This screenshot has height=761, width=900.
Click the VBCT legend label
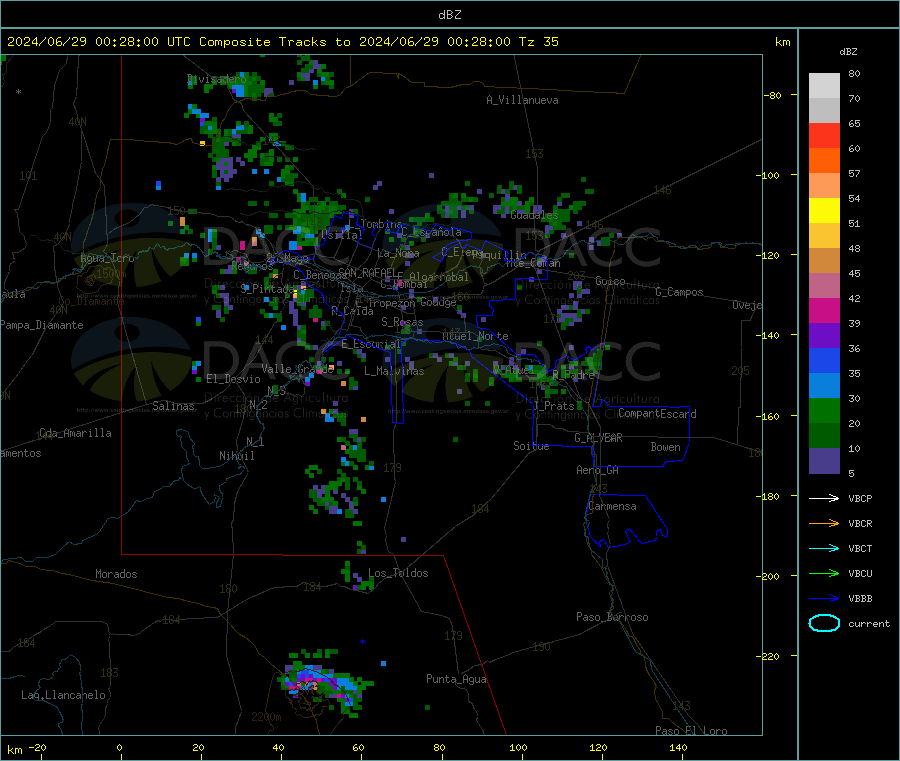(x=860, y=548)
